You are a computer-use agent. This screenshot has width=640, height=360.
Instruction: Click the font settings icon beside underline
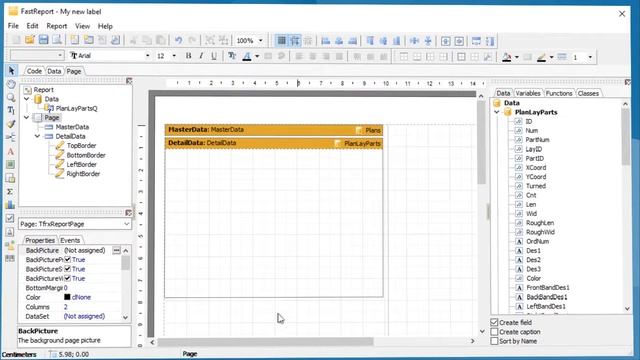coord(232,56)
